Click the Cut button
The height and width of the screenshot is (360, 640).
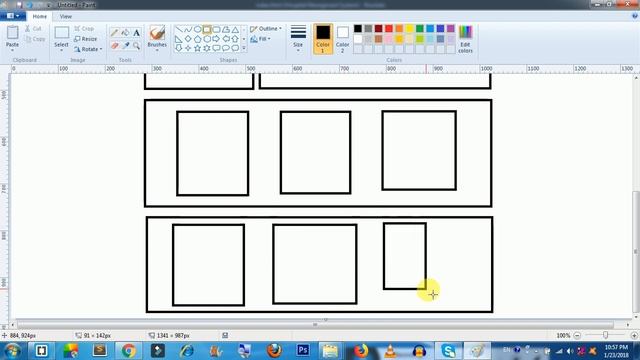point(33,29)
